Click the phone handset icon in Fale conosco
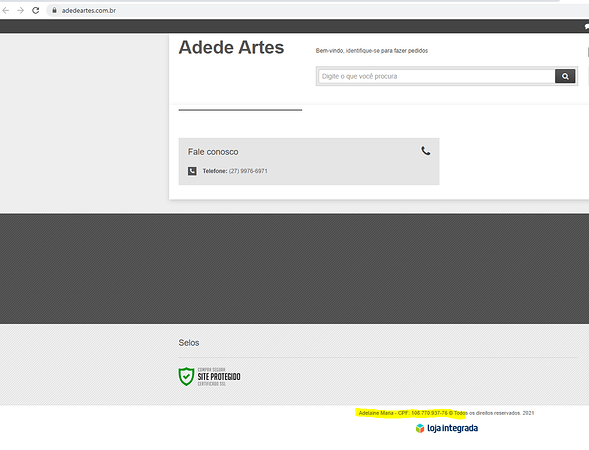This screenshot has height=450, width=589. (426, 151)
